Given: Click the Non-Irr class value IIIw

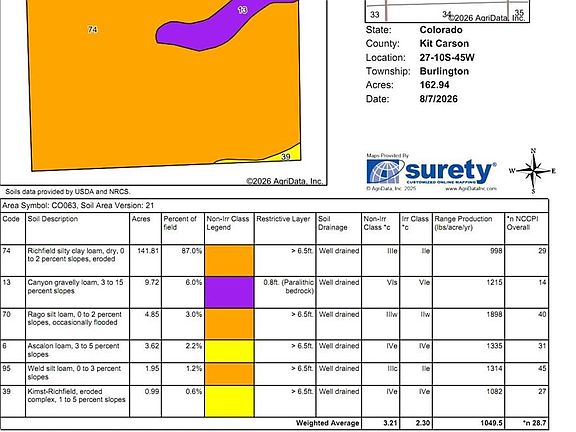Looking at the screenshot, I should [x=392, y=314].
